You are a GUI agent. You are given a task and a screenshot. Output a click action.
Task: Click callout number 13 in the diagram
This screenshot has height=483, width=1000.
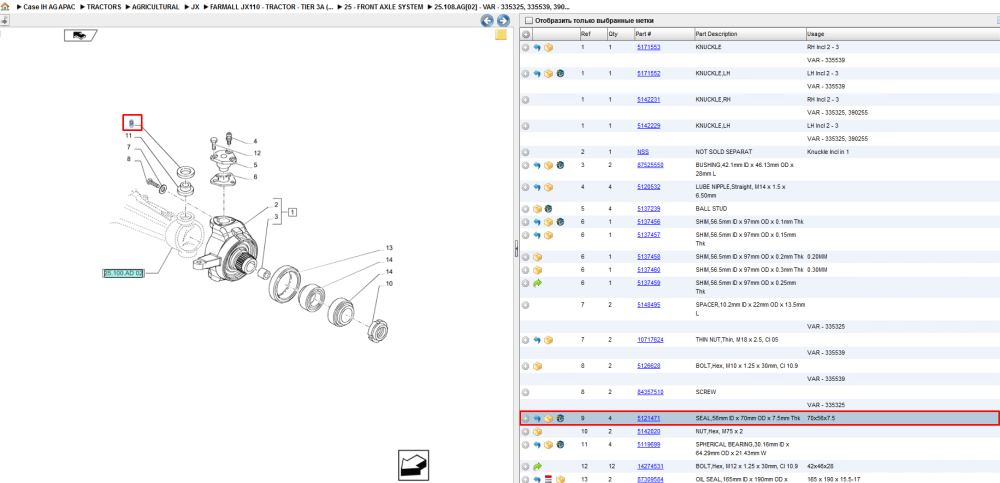pyautogui.click(x=388, y=248)
